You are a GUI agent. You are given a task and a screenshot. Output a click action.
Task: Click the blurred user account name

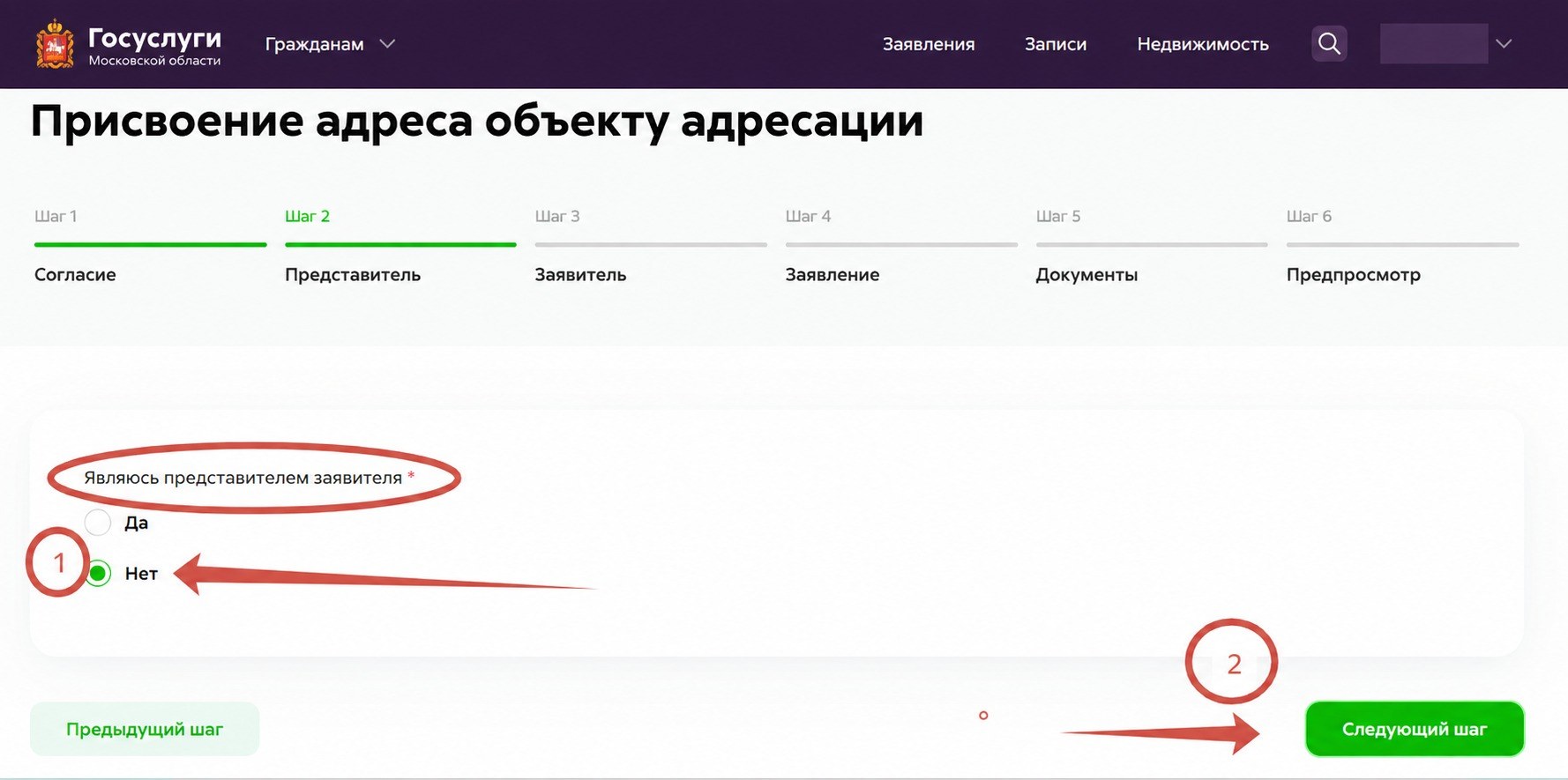[1434, 43]
